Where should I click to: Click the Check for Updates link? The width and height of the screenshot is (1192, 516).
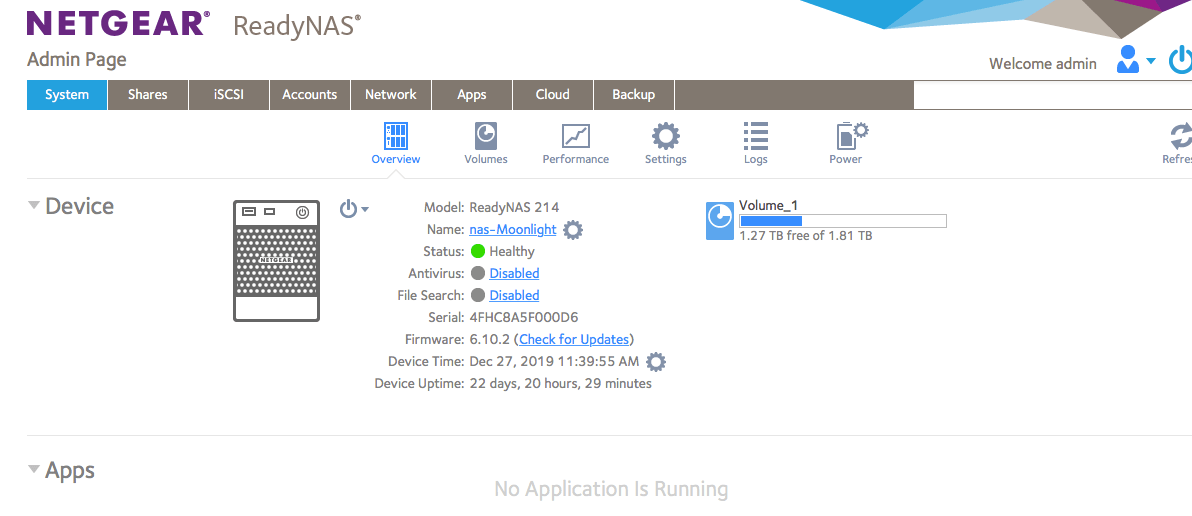[574, 340]
